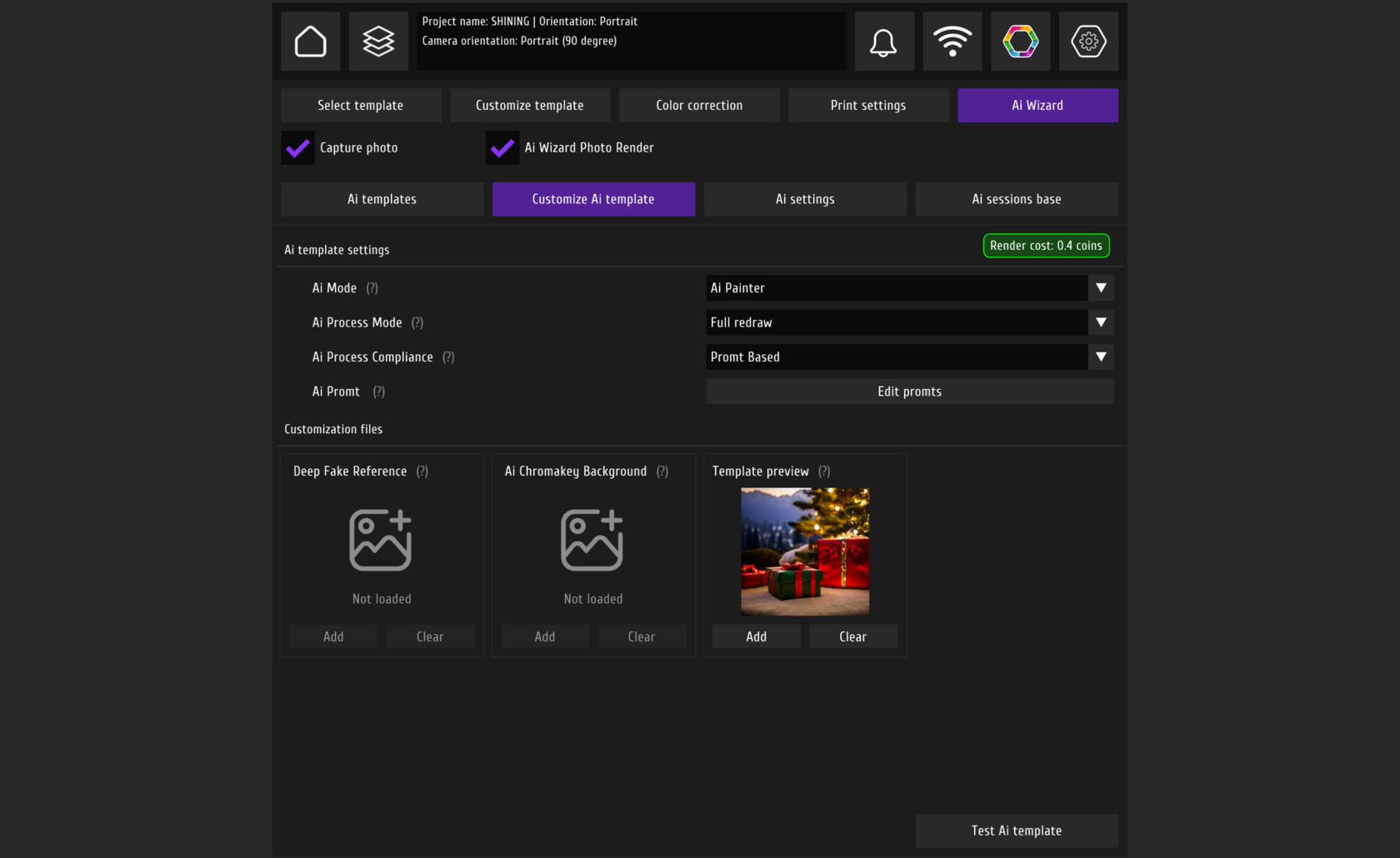The height and width of the screenshot is (858, 1400).
Task: Click the Render cost 0.4 coins badge
Action: point(1046,246)
